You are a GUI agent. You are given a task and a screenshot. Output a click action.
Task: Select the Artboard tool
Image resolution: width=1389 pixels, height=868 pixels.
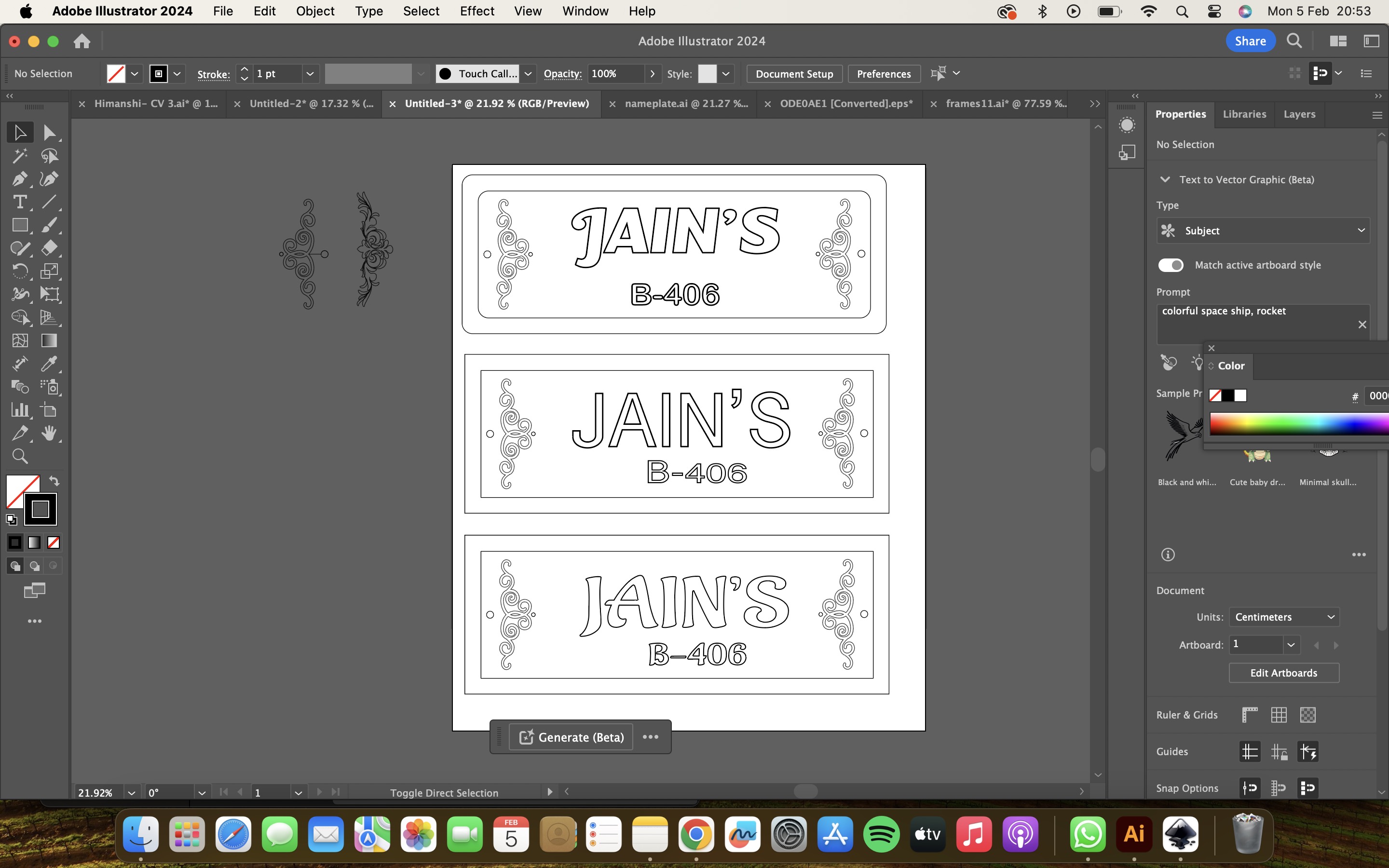point(49,410)
